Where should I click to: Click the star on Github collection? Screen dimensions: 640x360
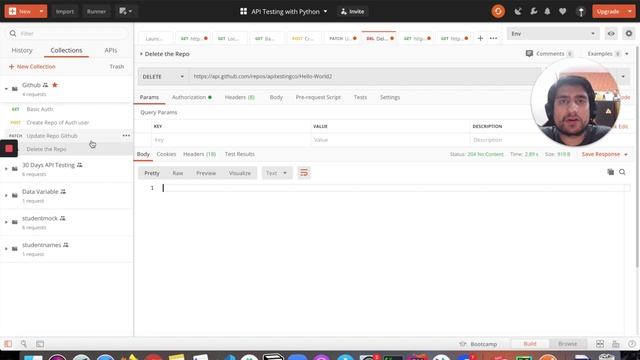pyautogui.click(x=55, y=85)
